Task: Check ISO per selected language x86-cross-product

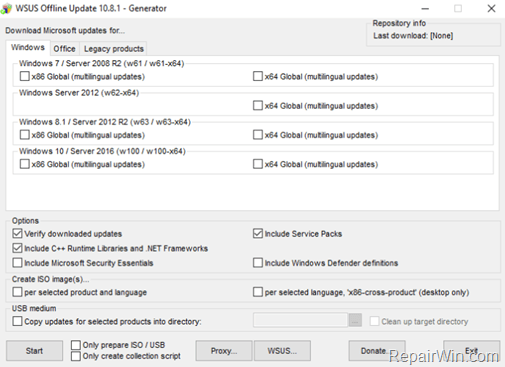Action: pyautogui.click(x=258, y=292)
